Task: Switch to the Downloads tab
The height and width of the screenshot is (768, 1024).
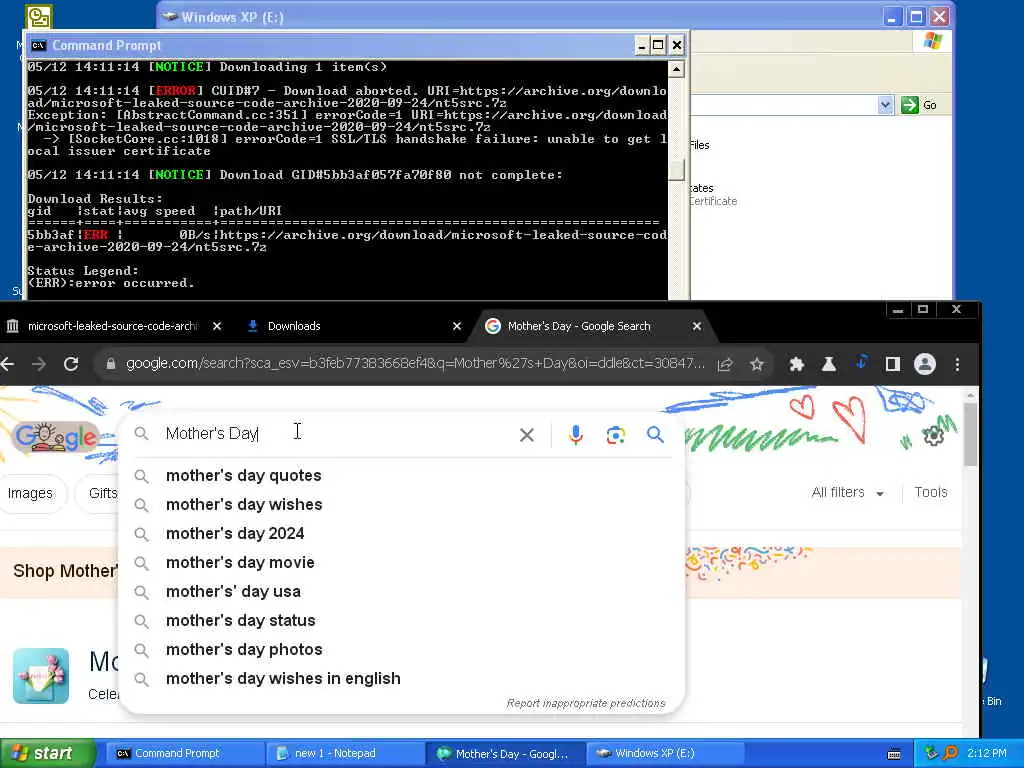Action: tap(294, 326)
